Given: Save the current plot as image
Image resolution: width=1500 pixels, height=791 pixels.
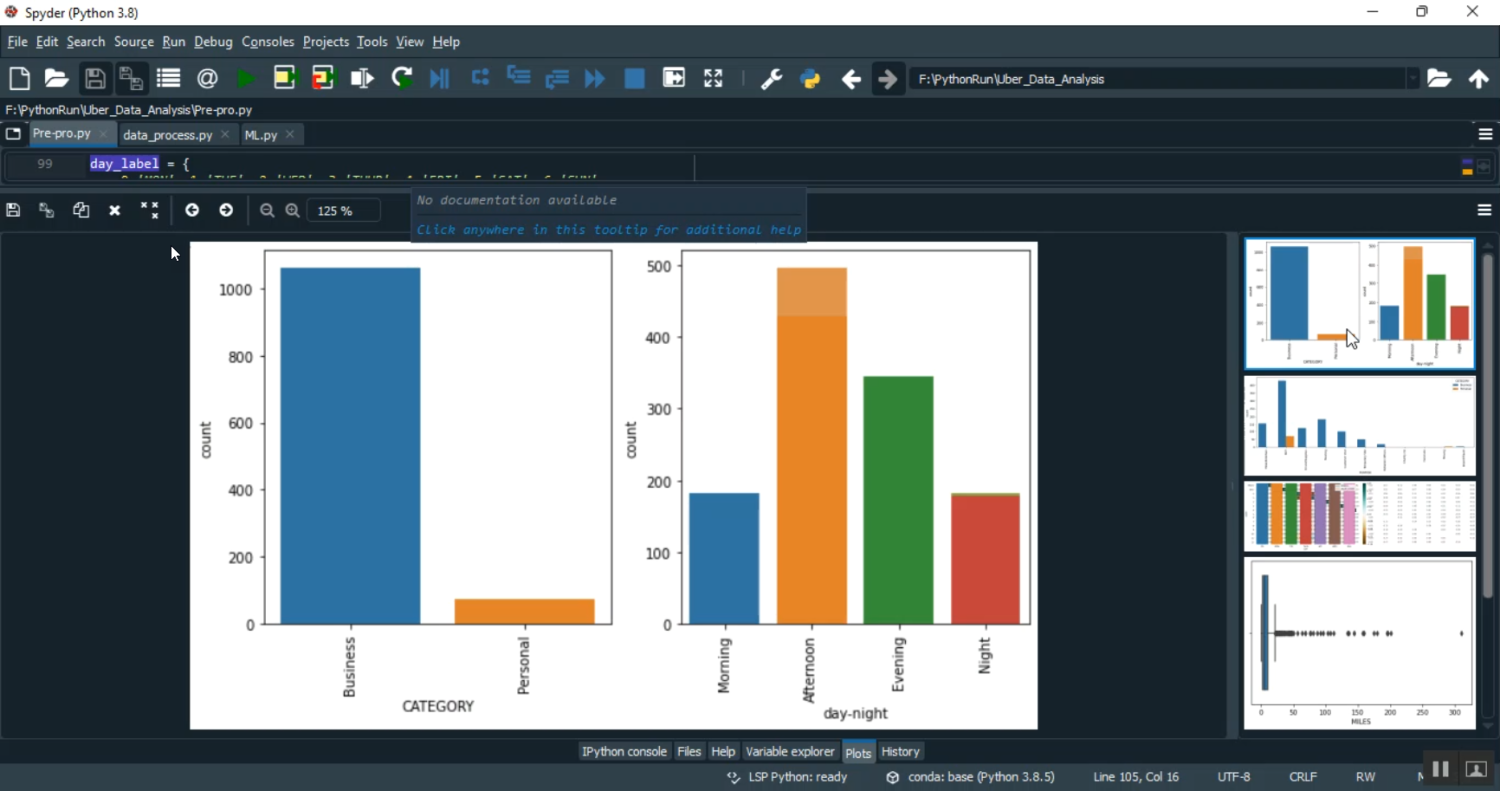Looking at the screenshot, I should pos(13,210).
